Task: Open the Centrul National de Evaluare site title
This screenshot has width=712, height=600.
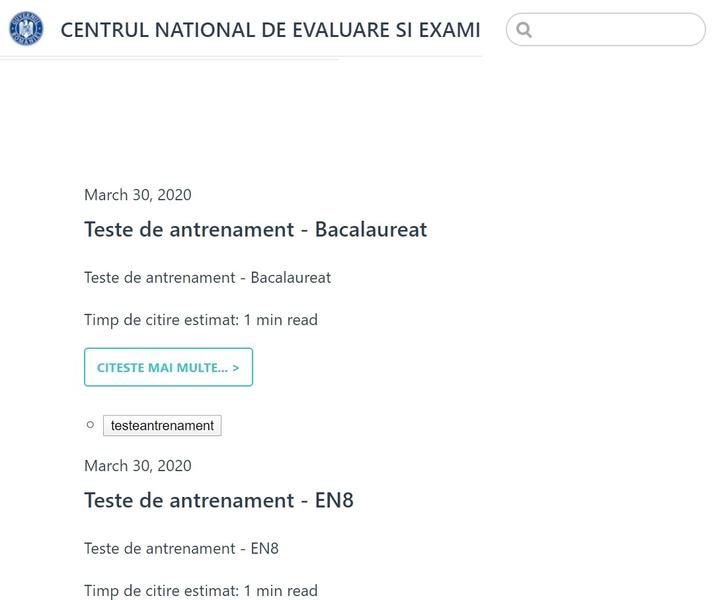Action: tap(270, 30)
